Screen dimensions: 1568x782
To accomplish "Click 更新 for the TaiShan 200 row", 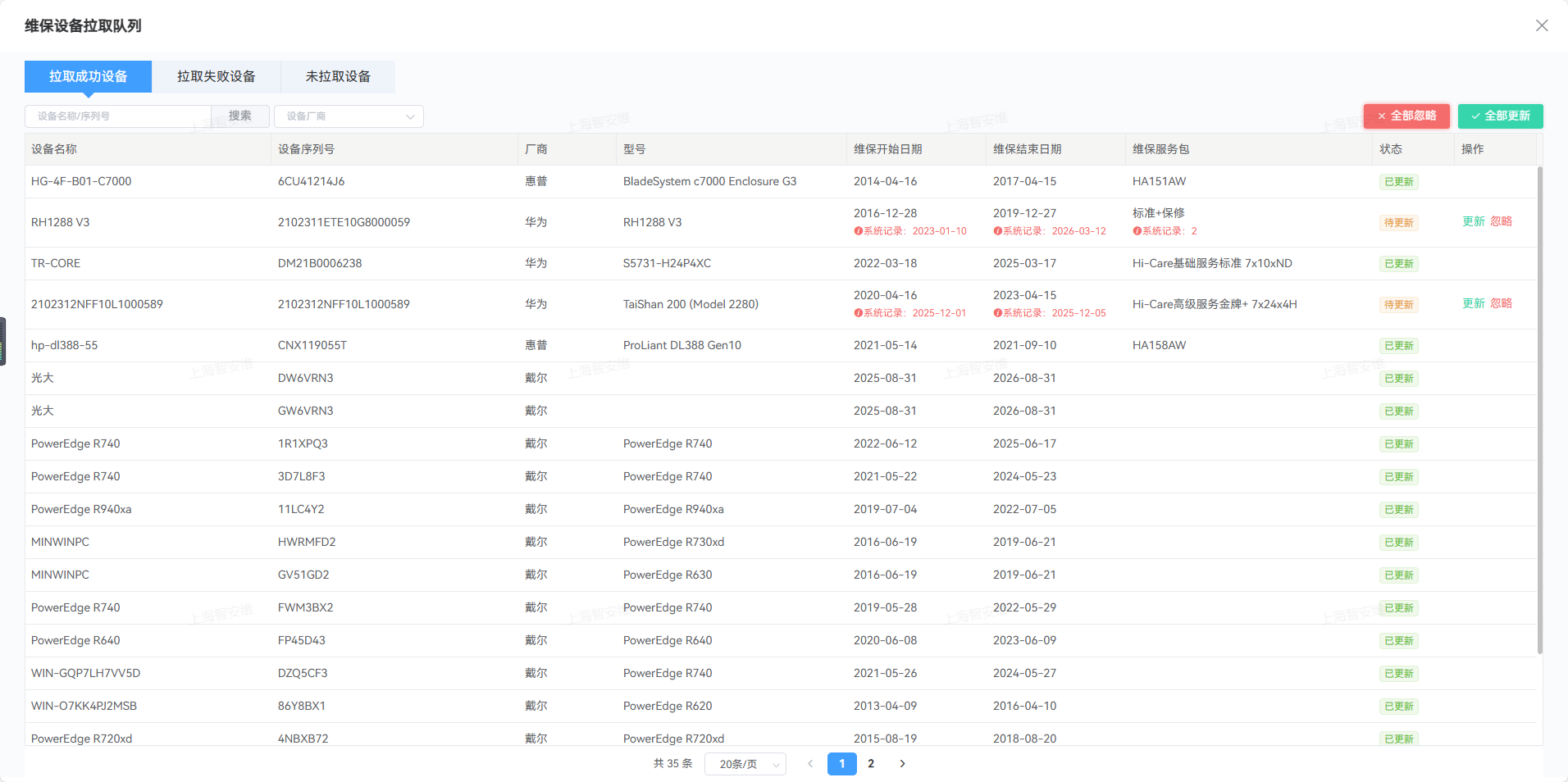I will tap(1474, 303).
